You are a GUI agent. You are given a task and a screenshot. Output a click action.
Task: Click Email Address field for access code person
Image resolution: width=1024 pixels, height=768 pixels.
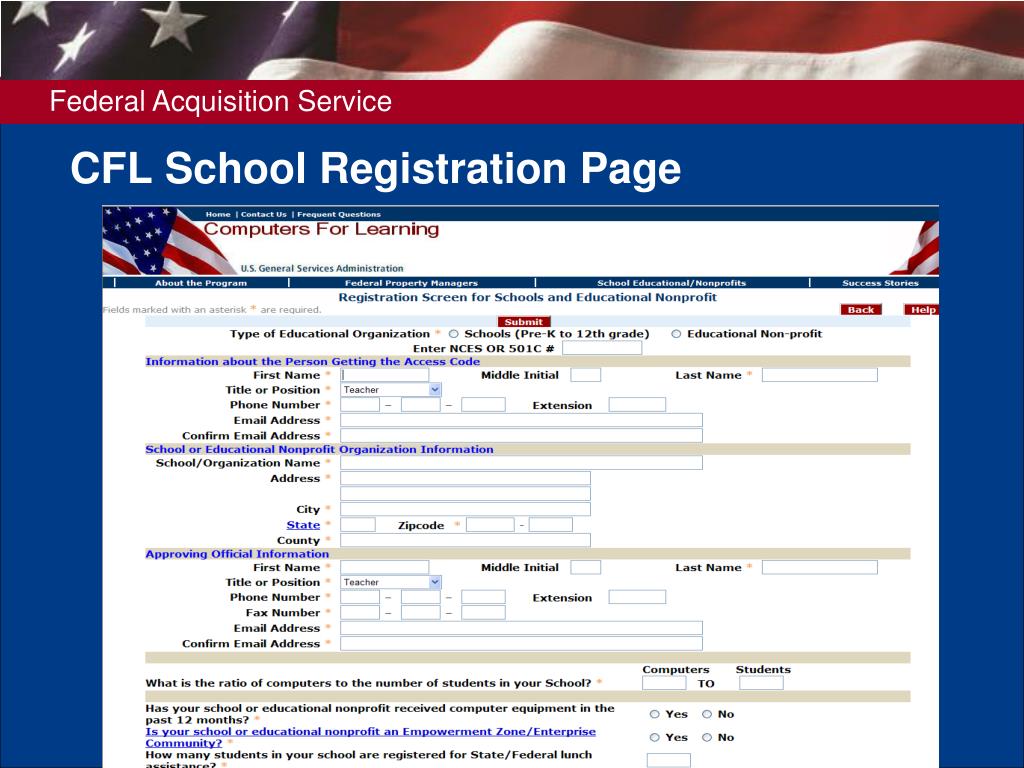click(x=521, y=420)
